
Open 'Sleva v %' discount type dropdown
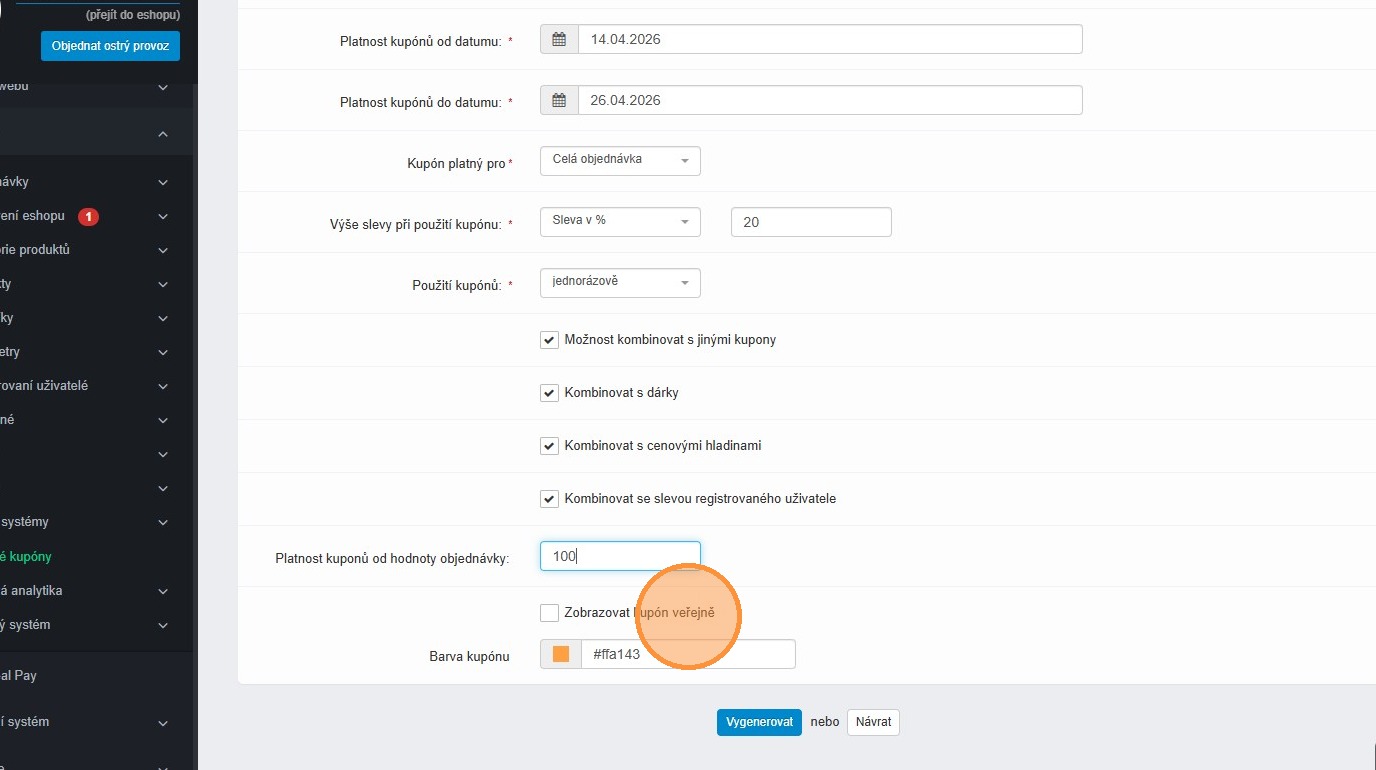[x=620, y=221]
